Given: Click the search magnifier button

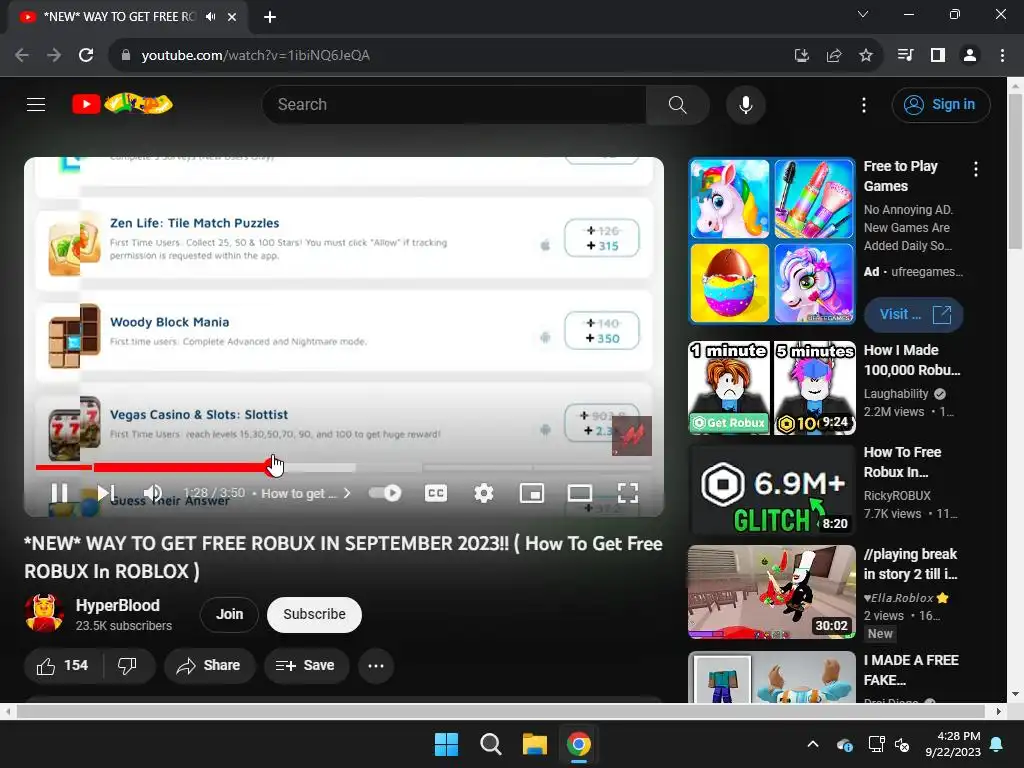Looking at the screenshot, I should tap(677, 104).
